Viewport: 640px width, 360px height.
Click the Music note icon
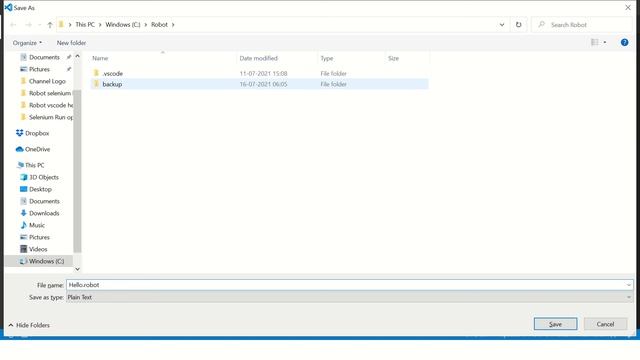tap(24, 225)
